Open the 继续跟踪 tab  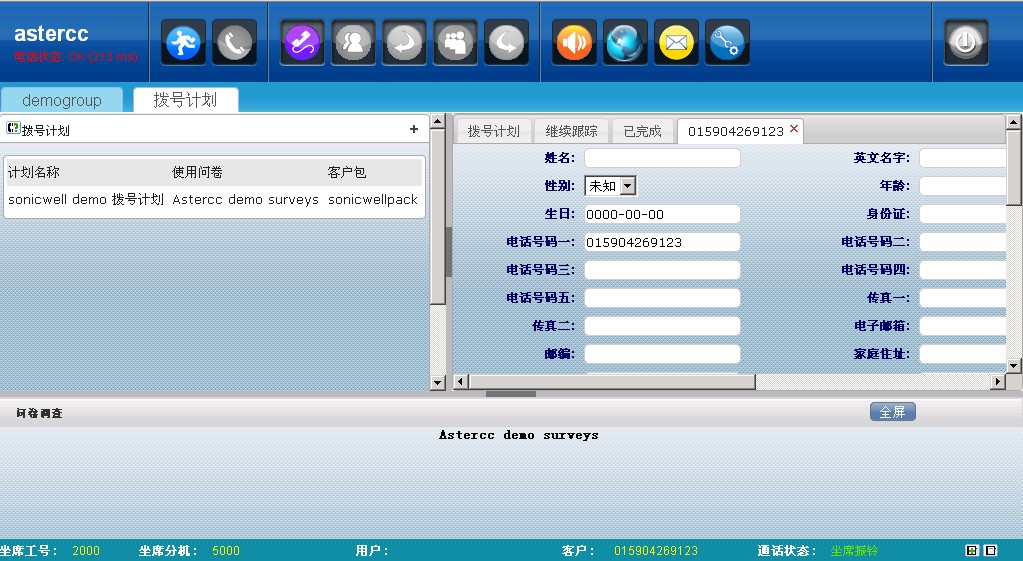(572, 131)
